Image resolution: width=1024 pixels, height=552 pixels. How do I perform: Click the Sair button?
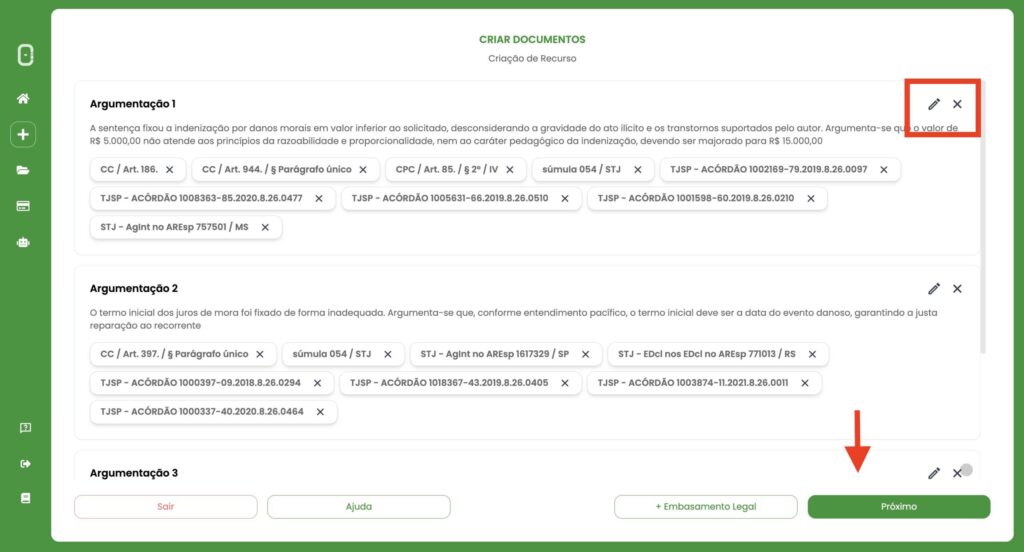point(165,507)
